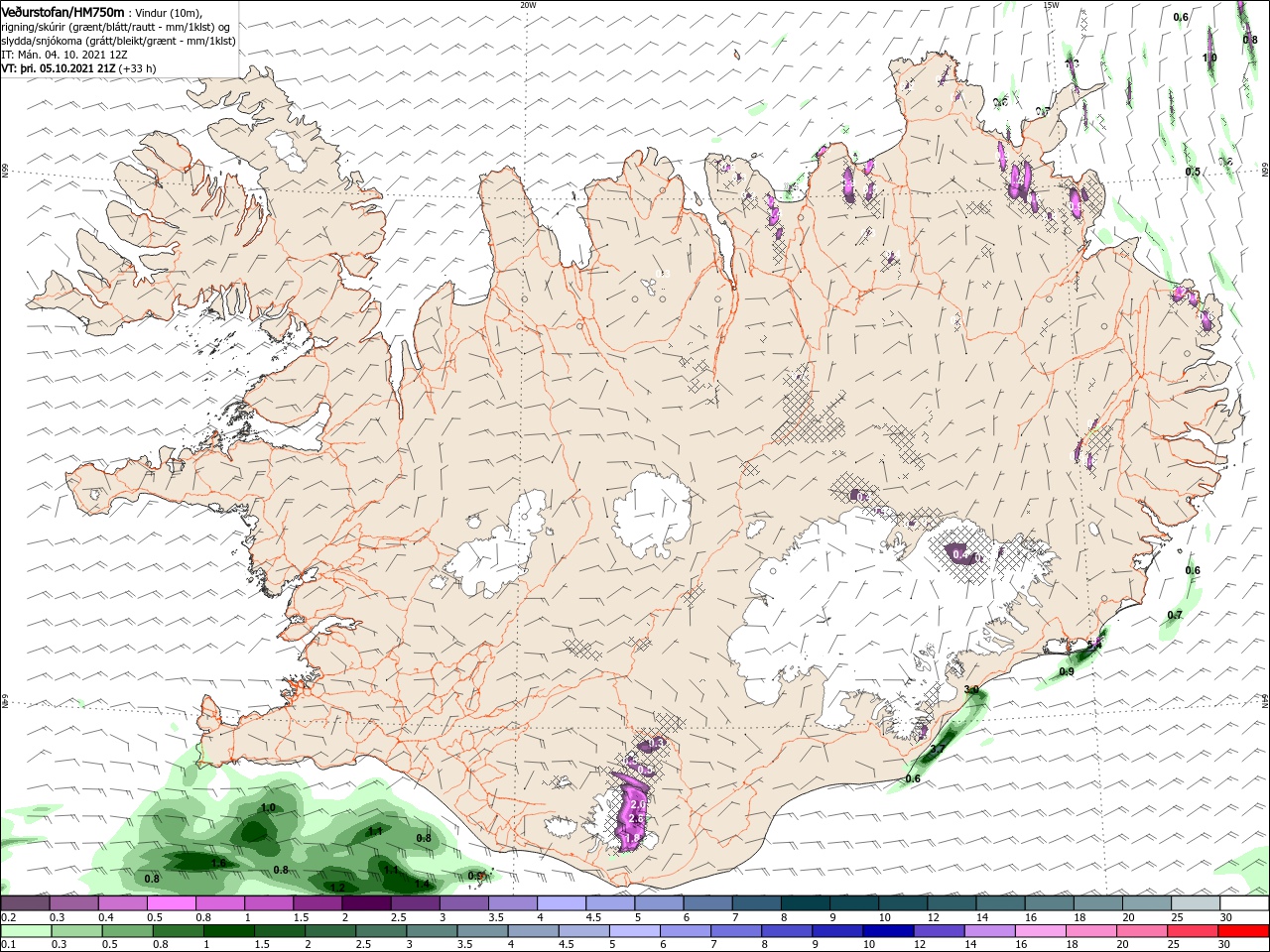1270x952 pixels.
Task: Select the deep blue 10 mm rain swatch
Action: click(886, 931)
